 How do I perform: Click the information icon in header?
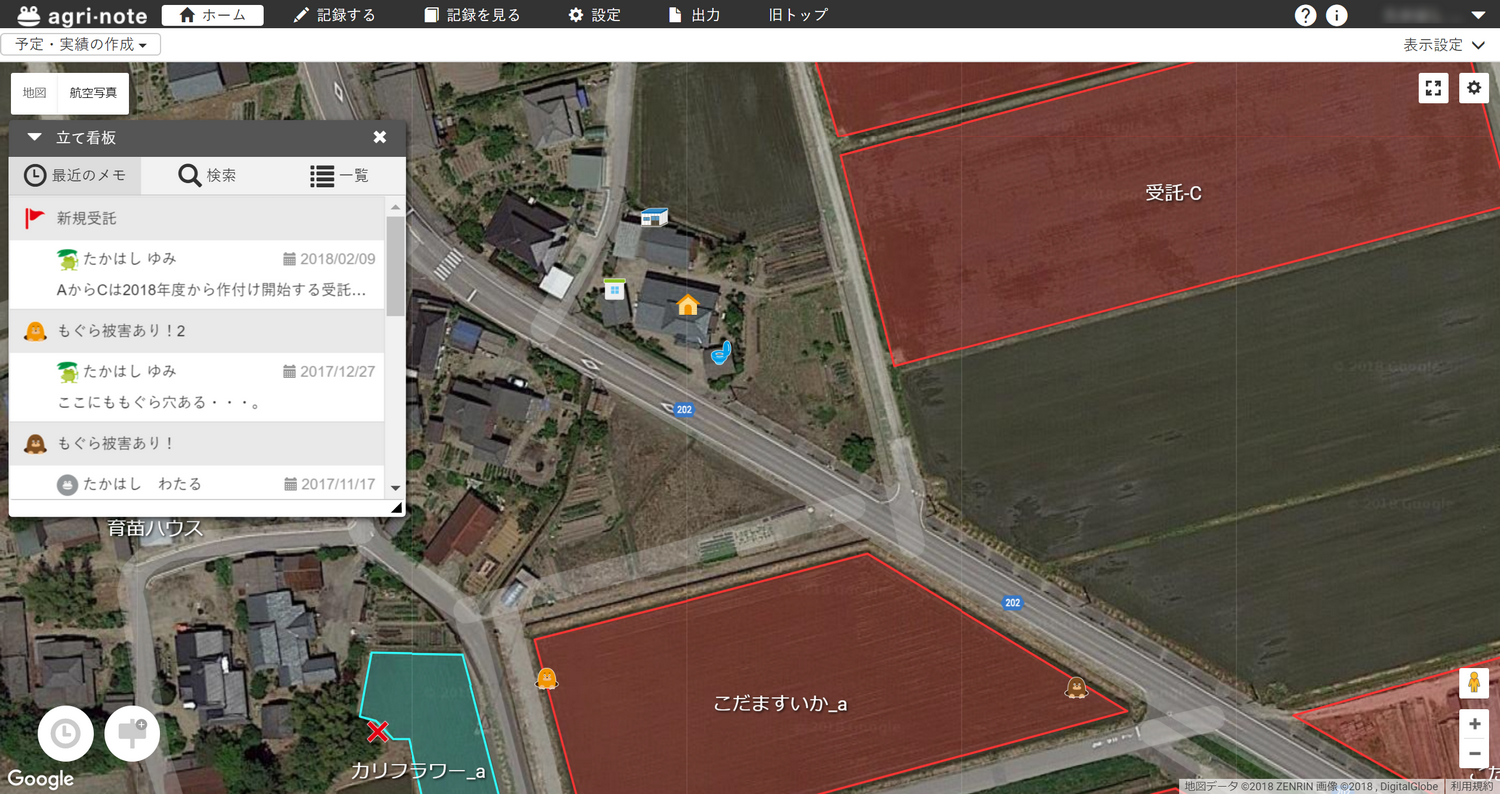click(1336, 15)
